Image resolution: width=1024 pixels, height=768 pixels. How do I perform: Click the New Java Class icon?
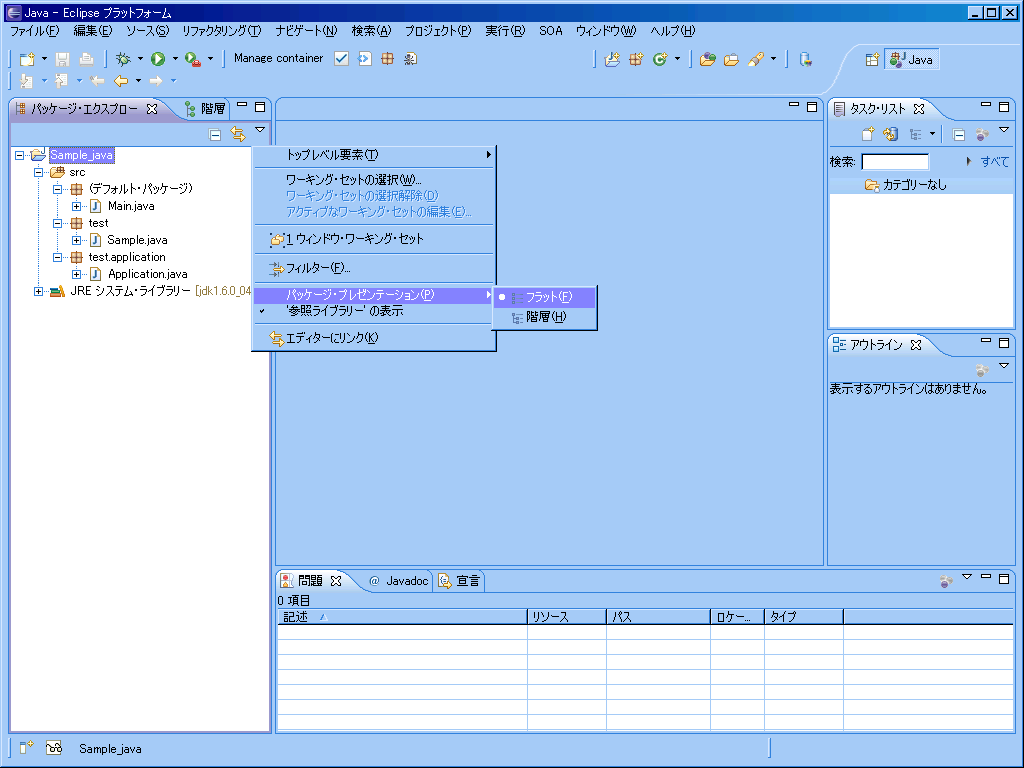(x=660, y=59)
